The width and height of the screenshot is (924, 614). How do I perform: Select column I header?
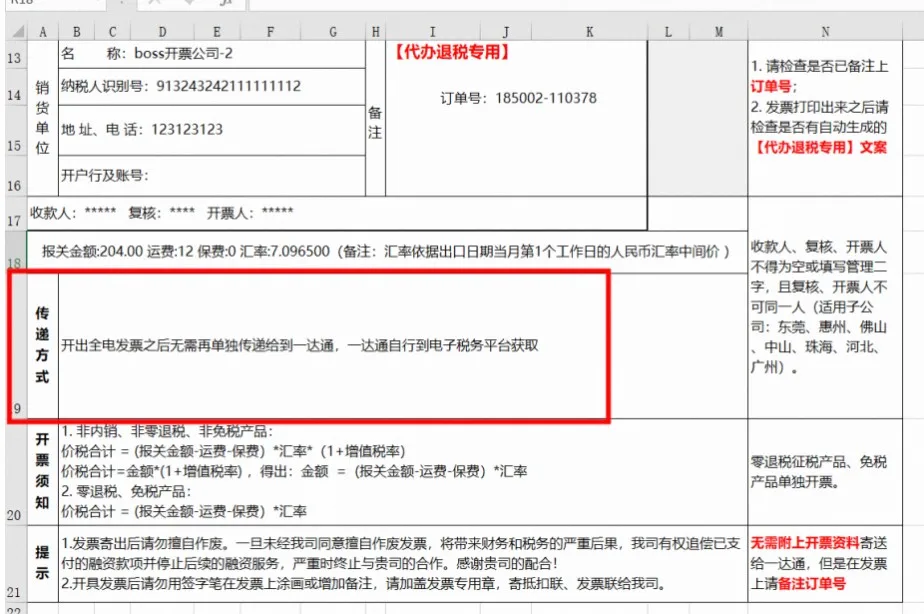433,32
